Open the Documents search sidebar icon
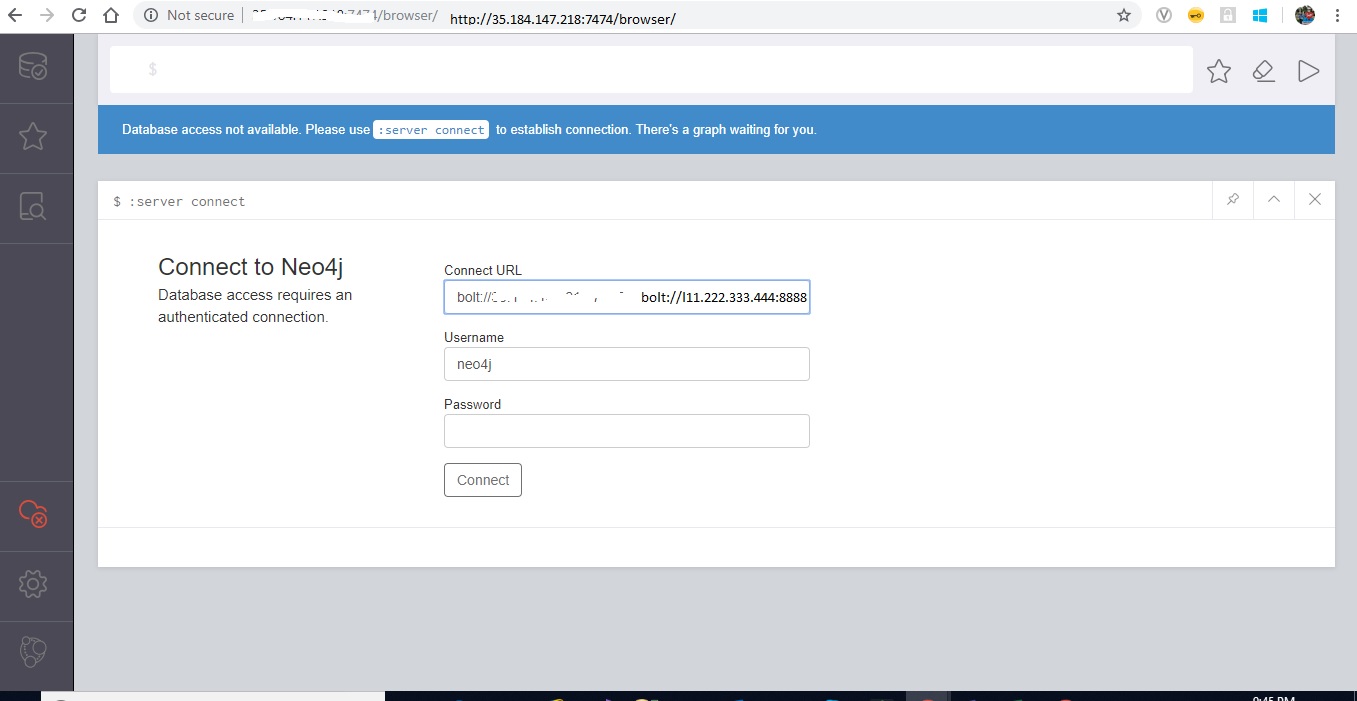The width and height of the screenshot is (1357, 701). (x=33, y=207)
